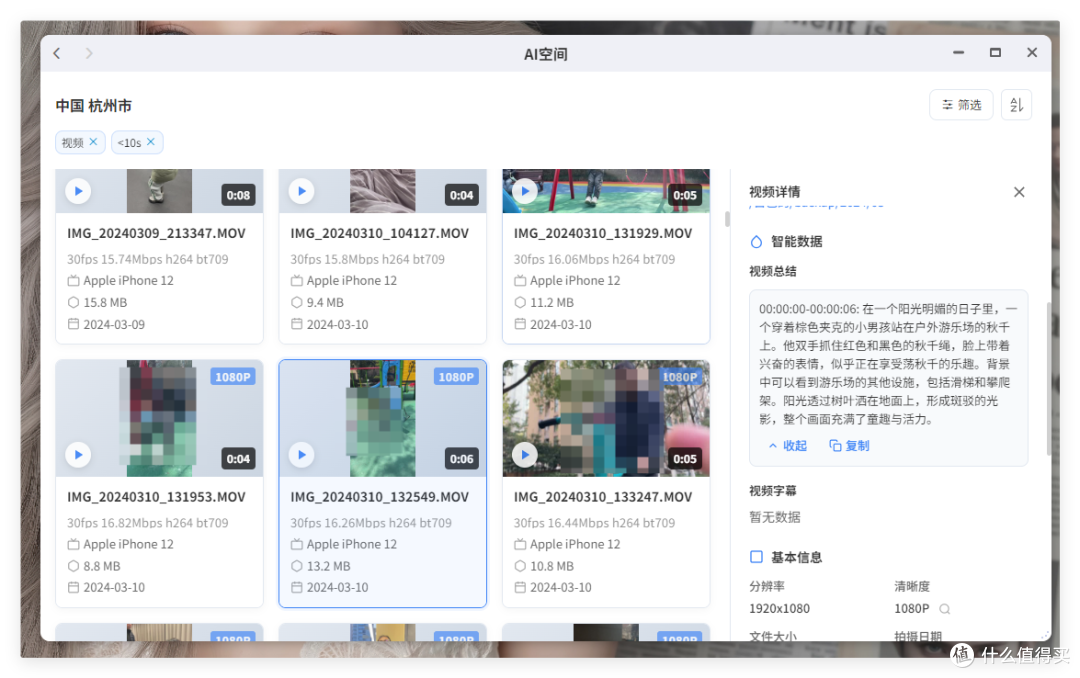Image resolution: width=1080 pixels, height=678 pixels.
Task: Click the details panel scrollbar
Action: click(x=1048, y=379)
